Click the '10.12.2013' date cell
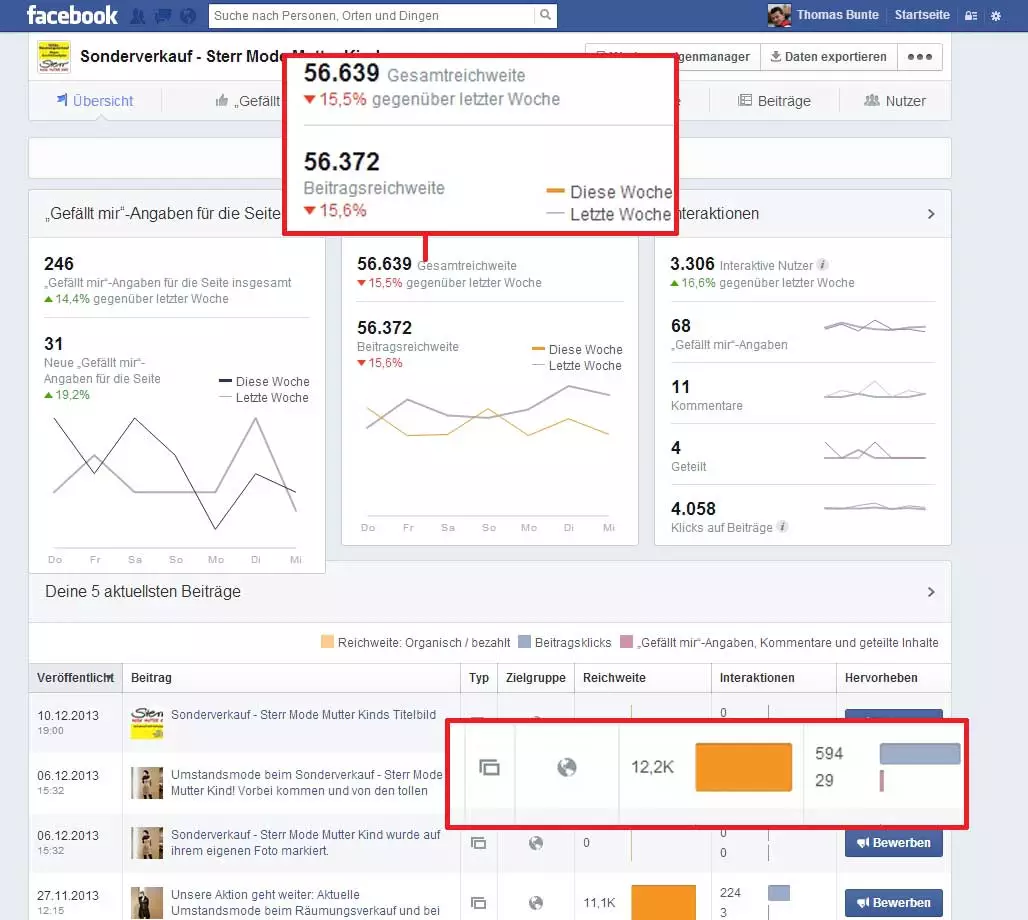This screenshot has height=920, width=1028. click(68, 715)
